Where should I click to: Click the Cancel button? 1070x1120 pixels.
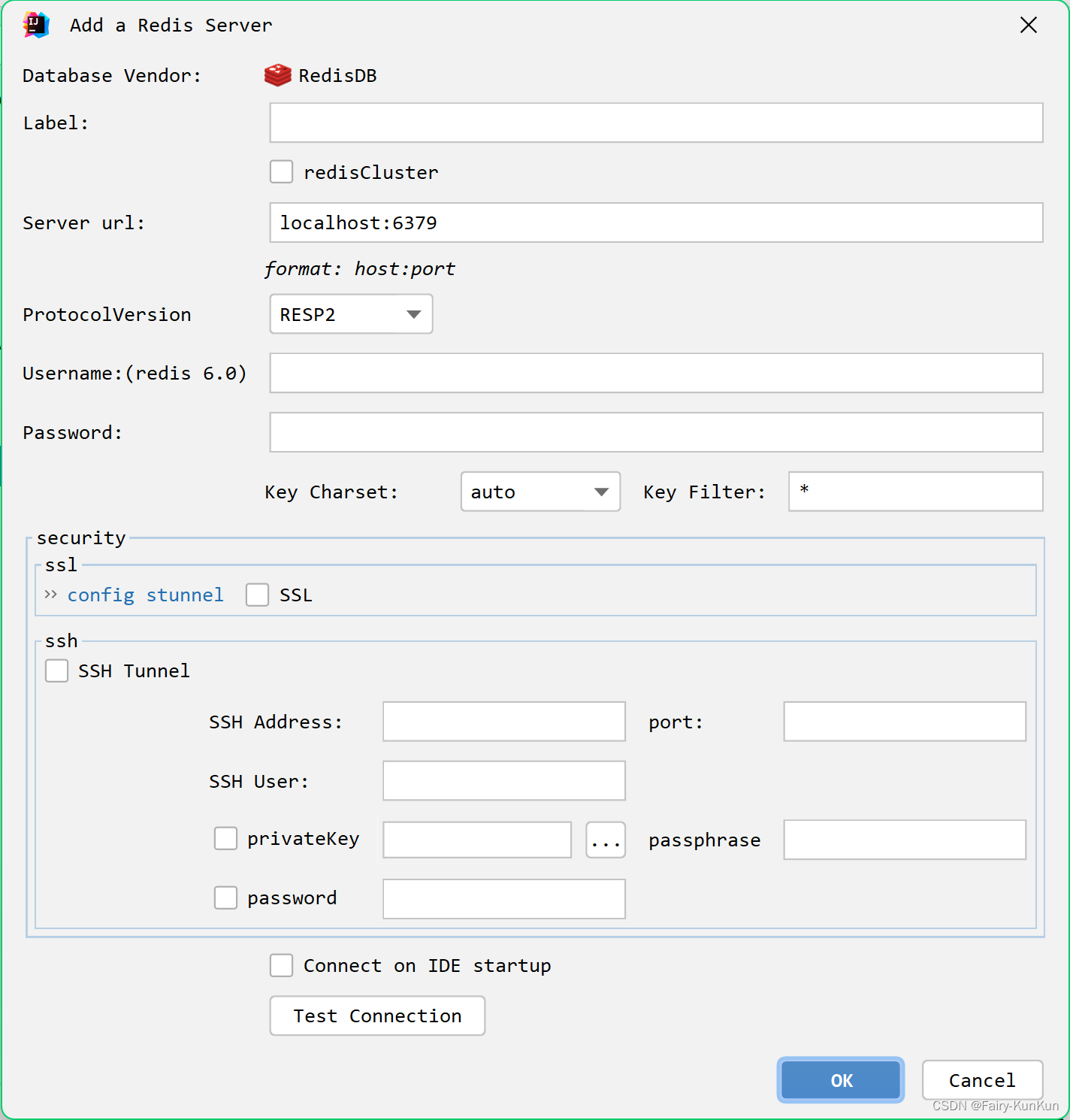[981, 1080]
